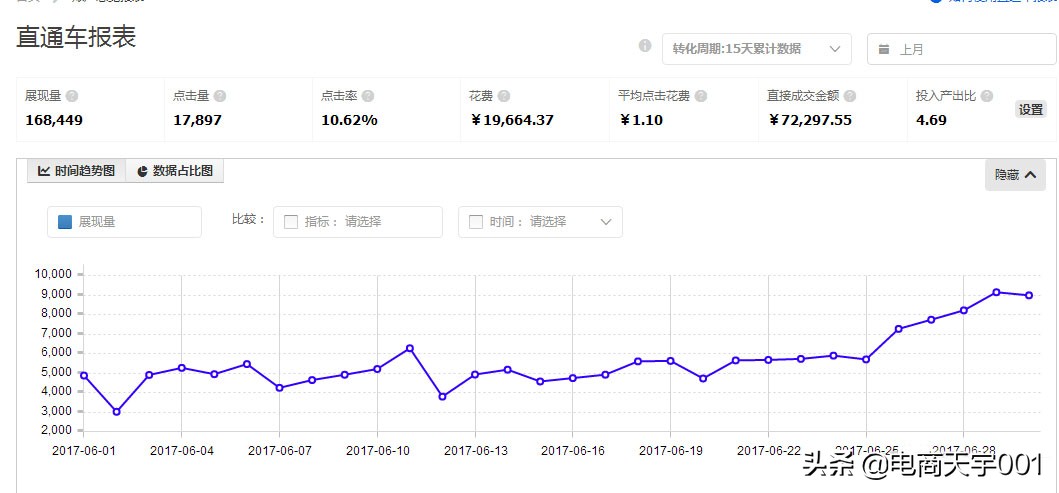Image resolution: width=1059 pixels, height=493 pixels.
Task: Click the 4.69 投入产出比 value
Action: pos(931,121)
